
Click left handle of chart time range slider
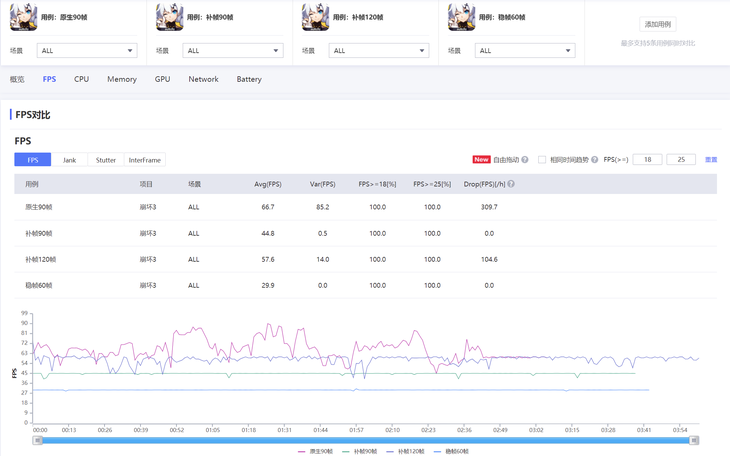tap(38, 440)
